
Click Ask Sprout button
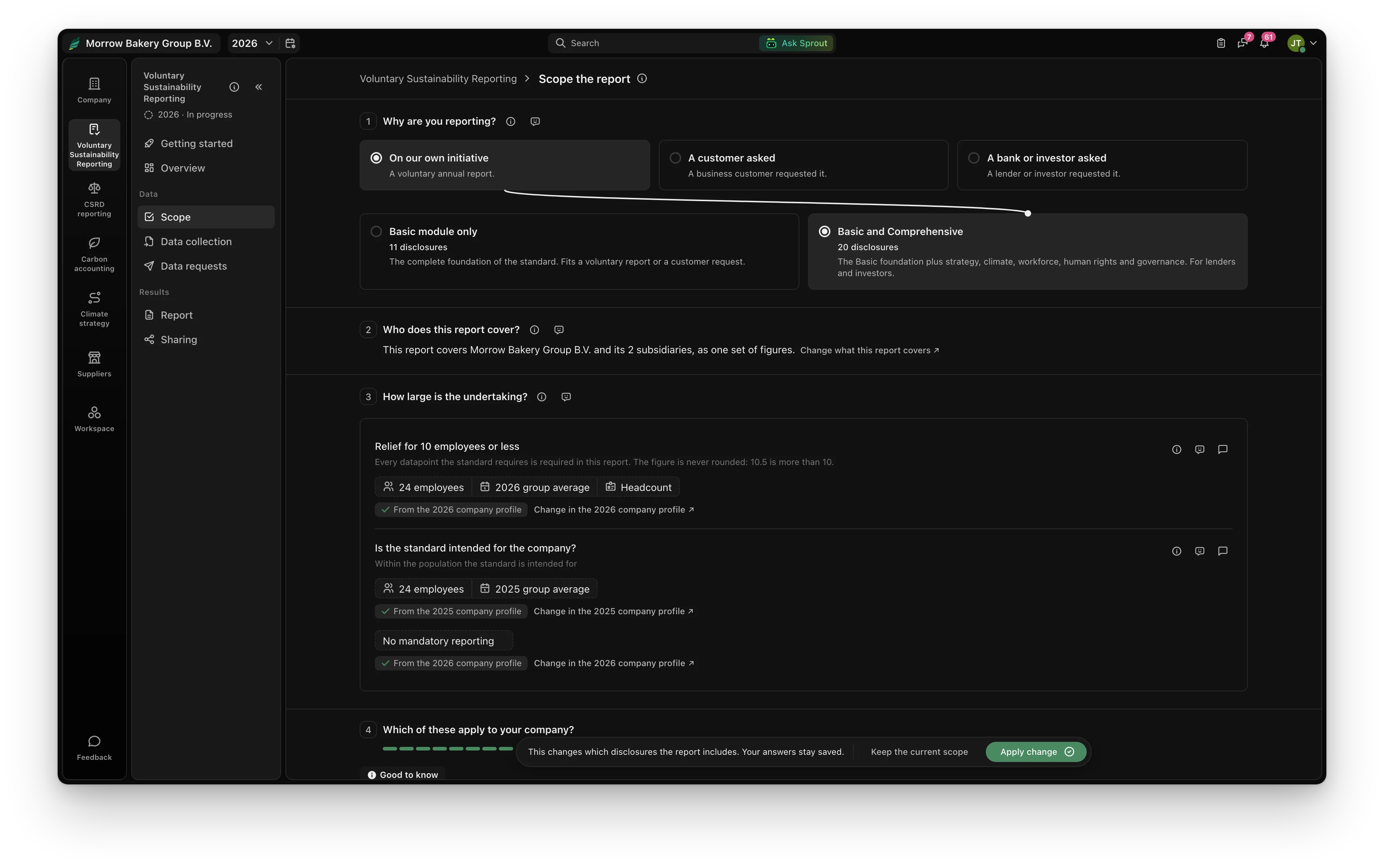pos(797,43)
